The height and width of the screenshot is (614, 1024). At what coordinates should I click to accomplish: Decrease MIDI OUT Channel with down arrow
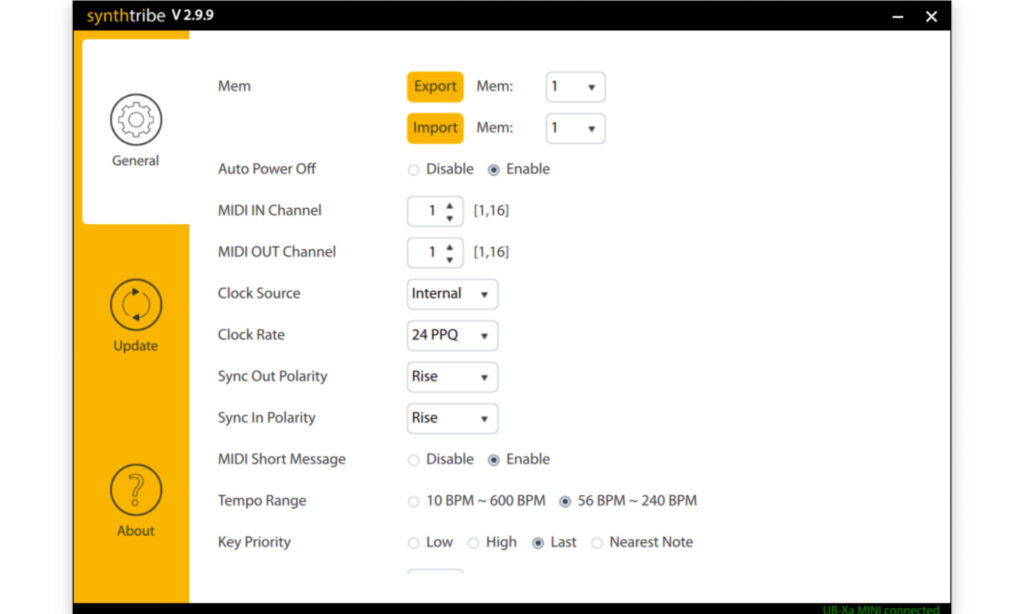point(450,259)
